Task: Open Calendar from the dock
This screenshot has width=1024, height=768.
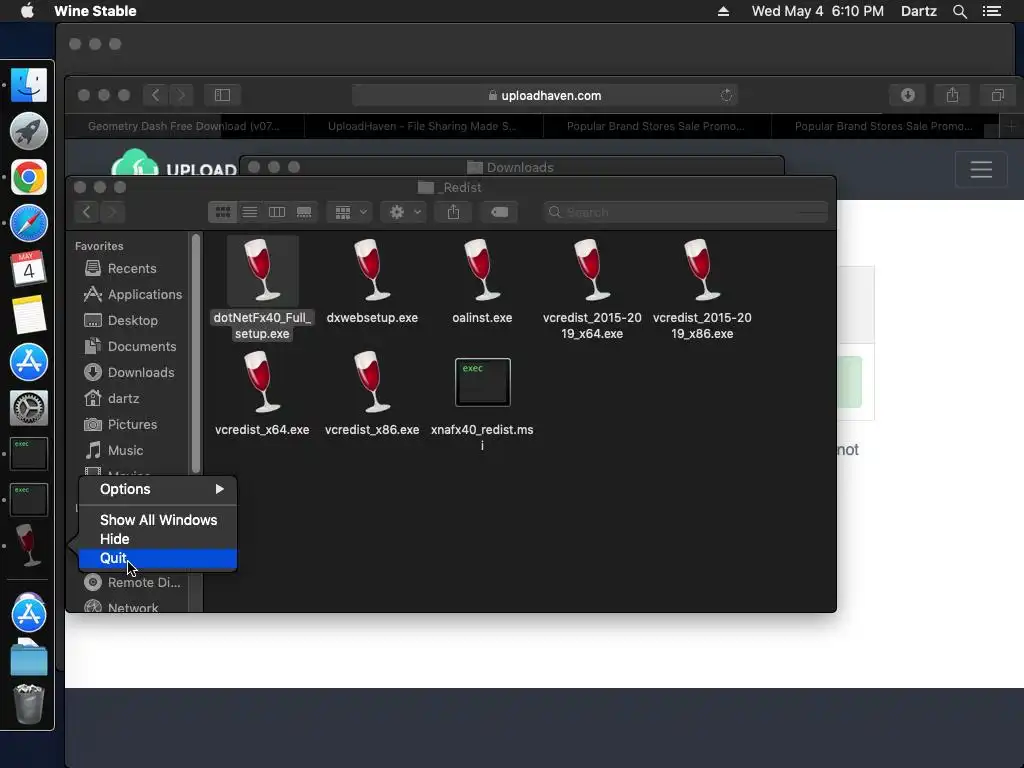Action: [29, 268]
